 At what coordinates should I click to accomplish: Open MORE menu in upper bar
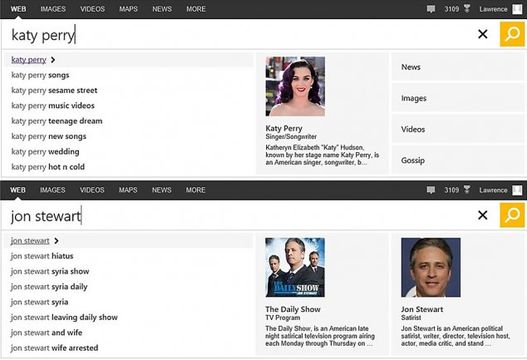[x=196, y=9]
